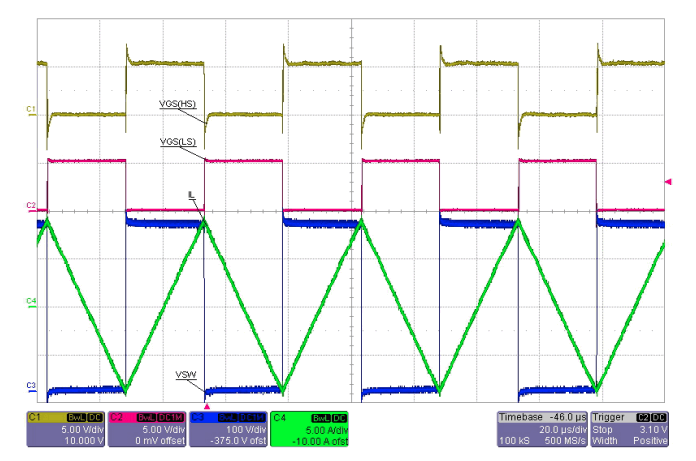This screenshot has width=696, height=461.
Task: Select the pink C2 ground level marker
Action: point(31,207)
